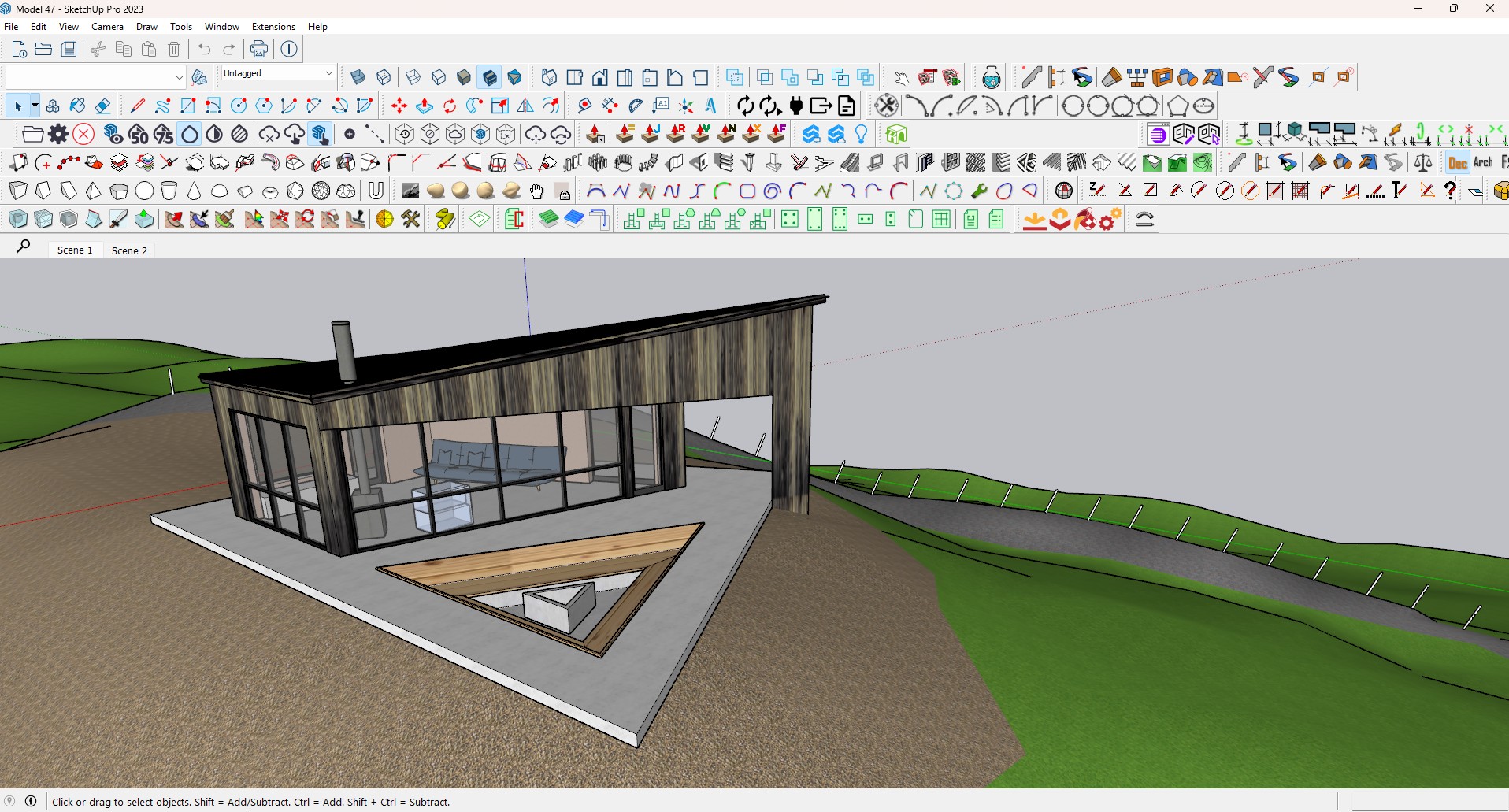The width and height of the screenshot is (1509, 812).
Task: Select the Follow Me tool
Action: [475, 106]
